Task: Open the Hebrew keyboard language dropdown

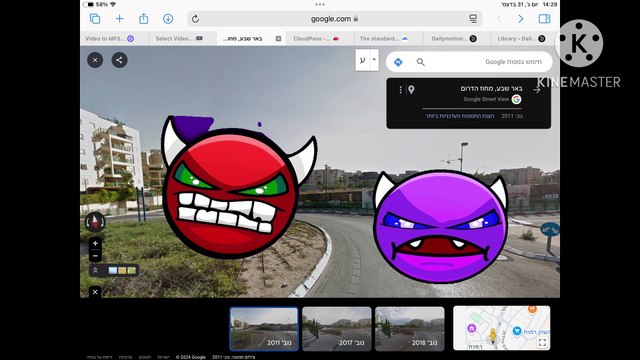Action: (x=373, y=60)
